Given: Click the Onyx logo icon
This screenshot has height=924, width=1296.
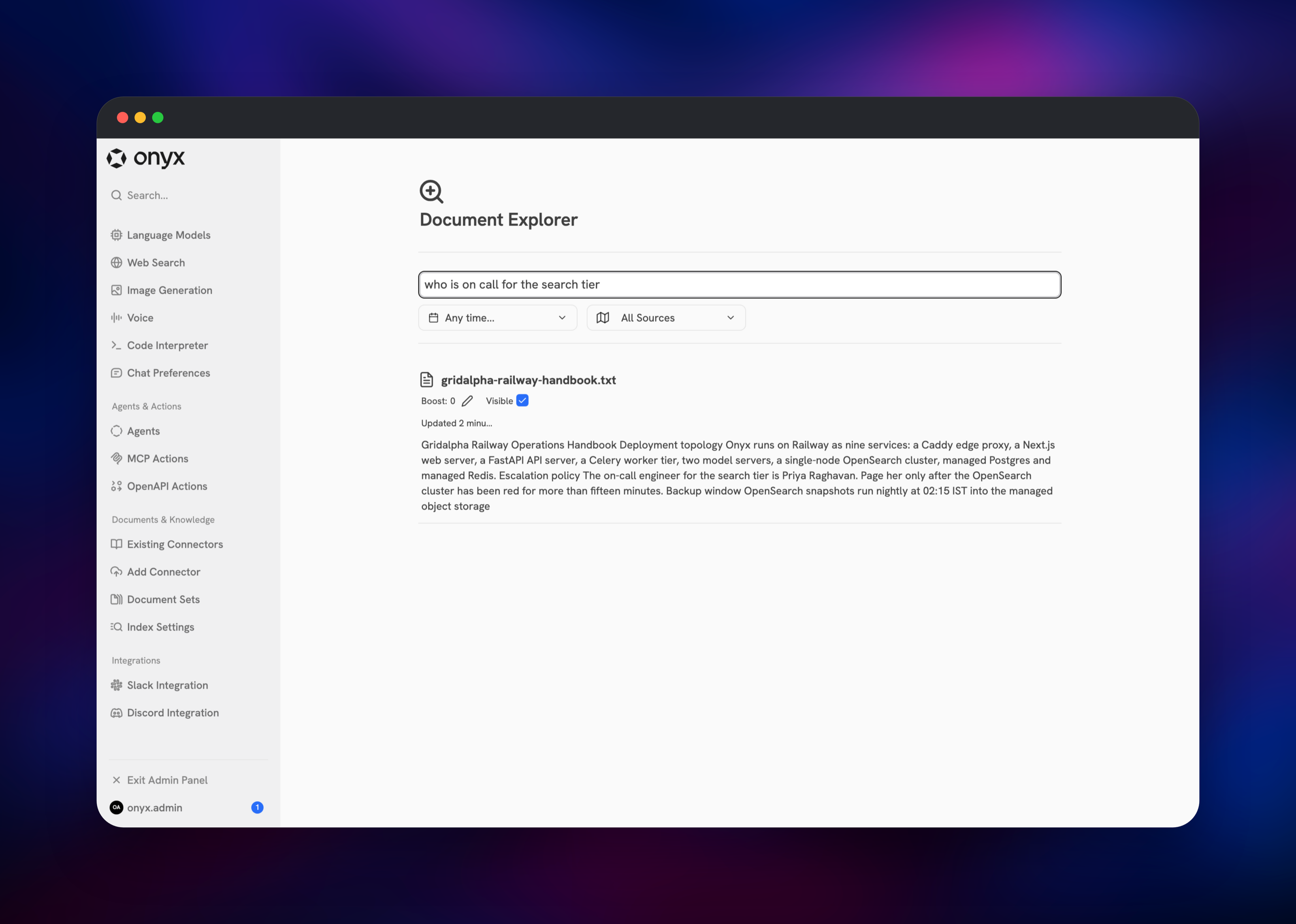Looking at the screenshot, I should click(x=117, y=158).
